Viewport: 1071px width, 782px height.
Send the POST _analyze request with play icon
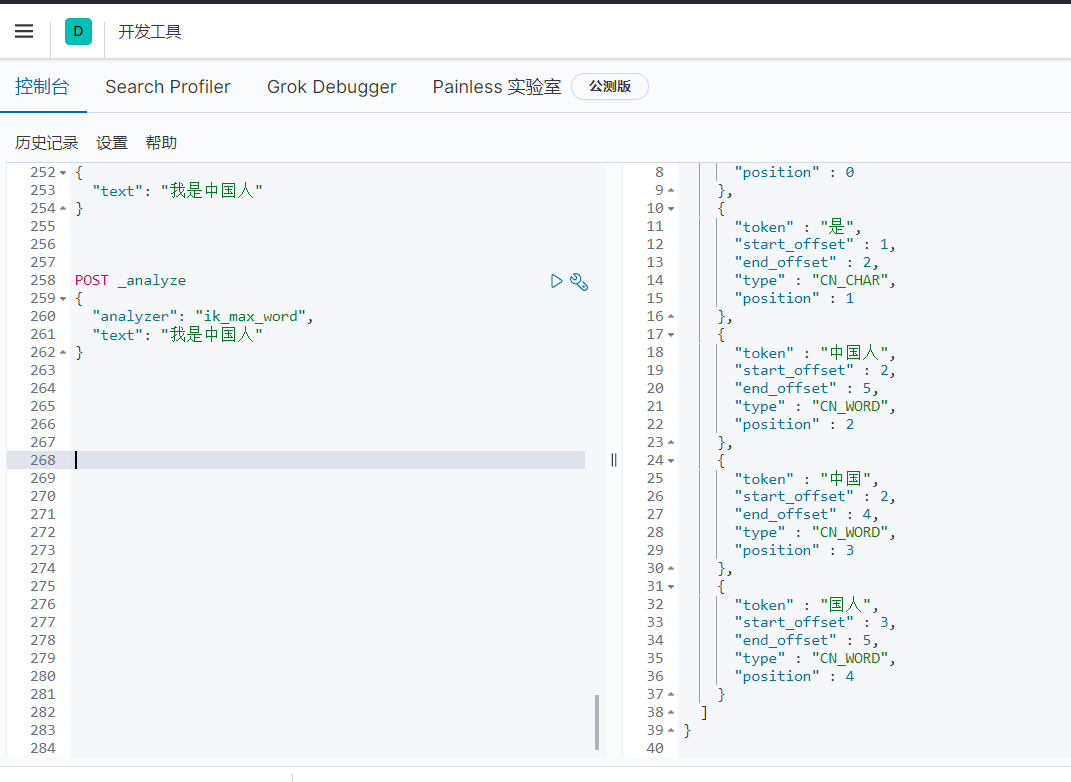click(x=557, y=281)
